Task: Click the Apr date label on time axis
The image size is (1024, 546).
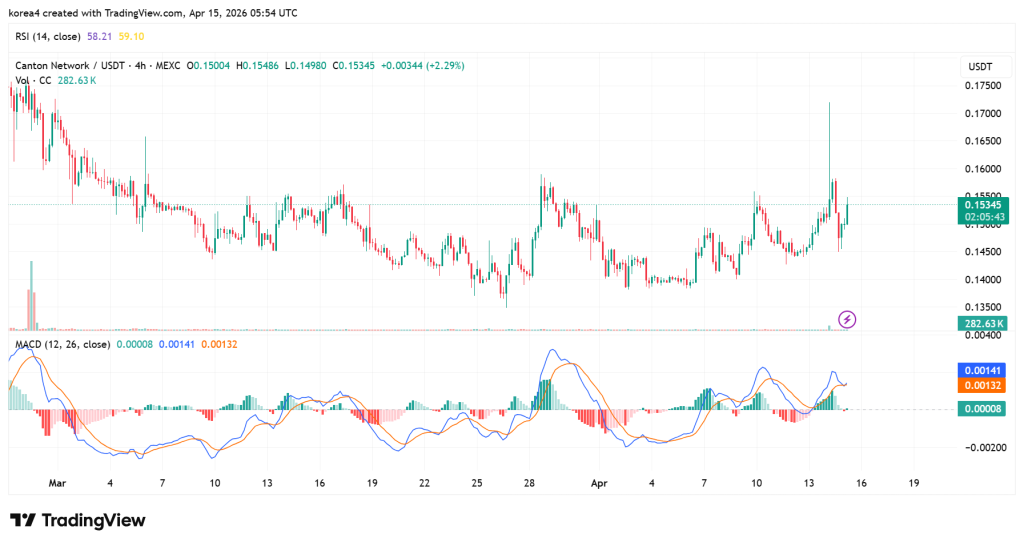Action: coord(599,483)
